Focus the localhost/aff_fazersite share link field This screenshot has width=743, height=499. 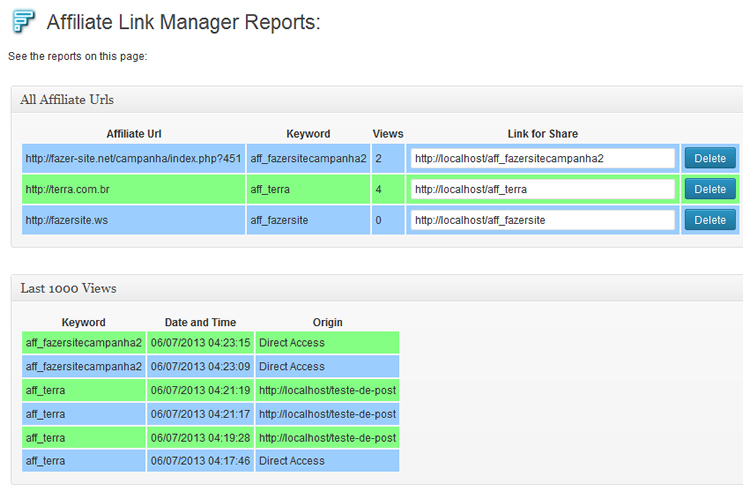542,220
